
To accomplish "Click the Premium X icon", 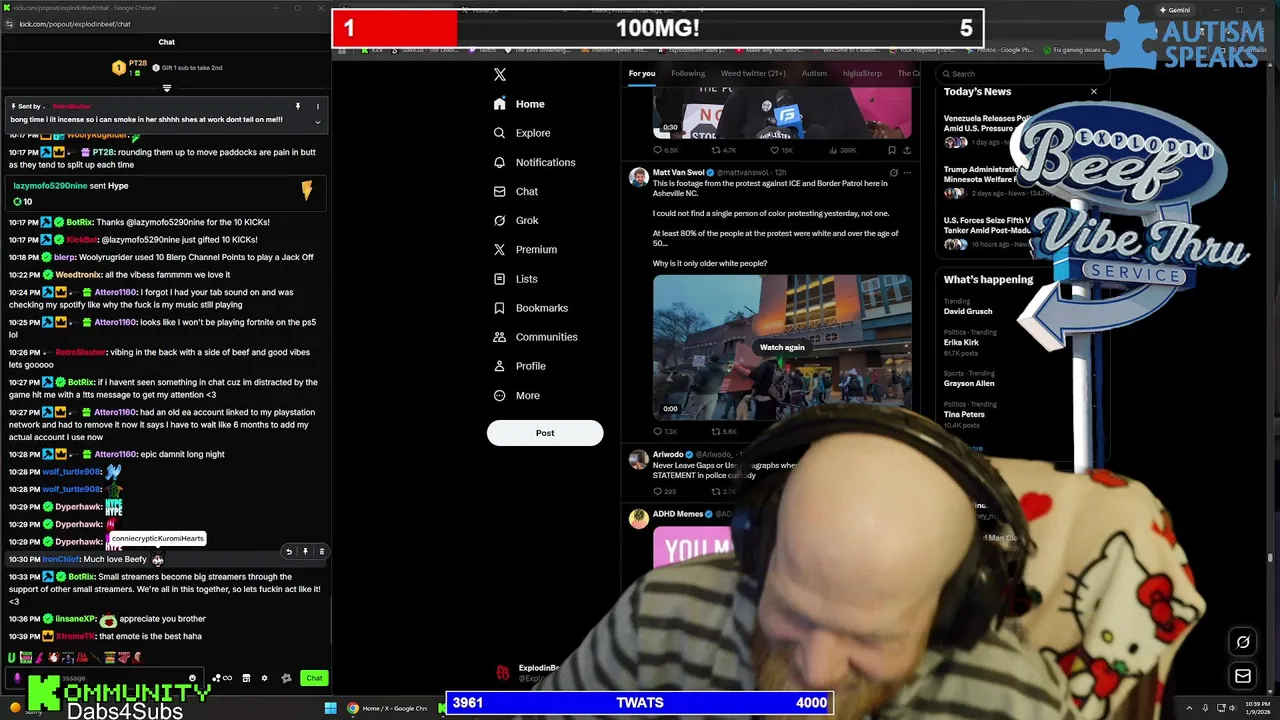I will (499, 249).
